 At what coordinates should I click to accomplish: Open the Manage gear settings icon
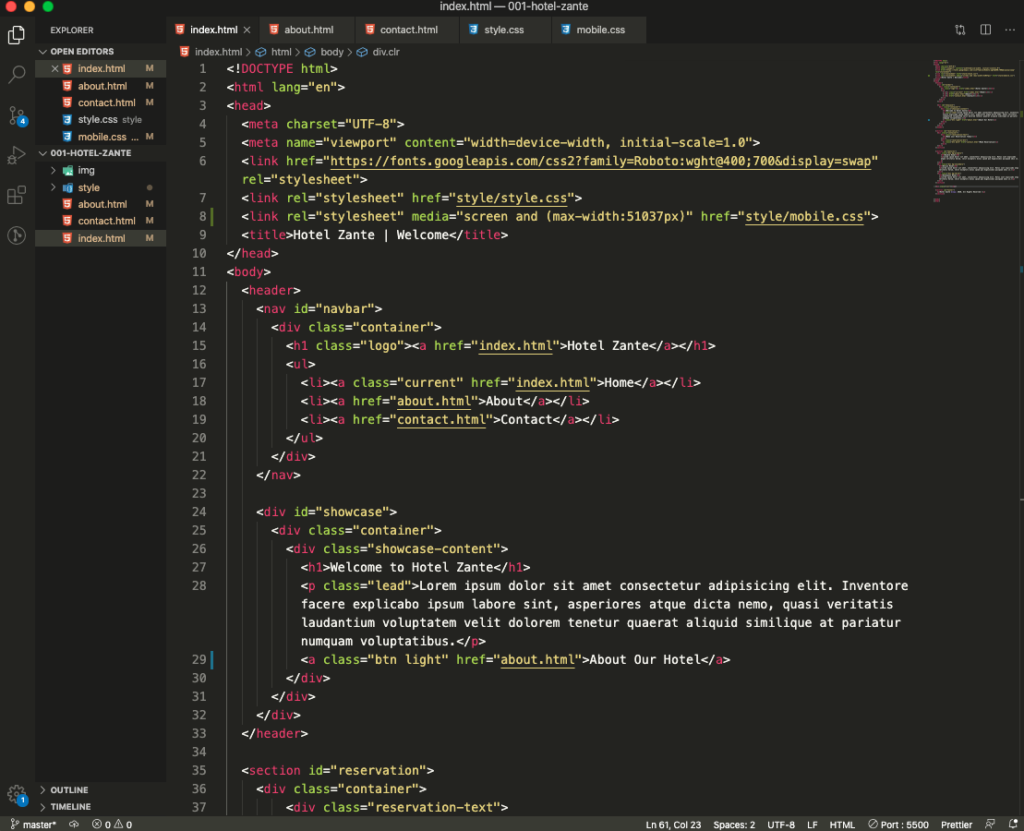pyautogui.click(x=16, y=795)
